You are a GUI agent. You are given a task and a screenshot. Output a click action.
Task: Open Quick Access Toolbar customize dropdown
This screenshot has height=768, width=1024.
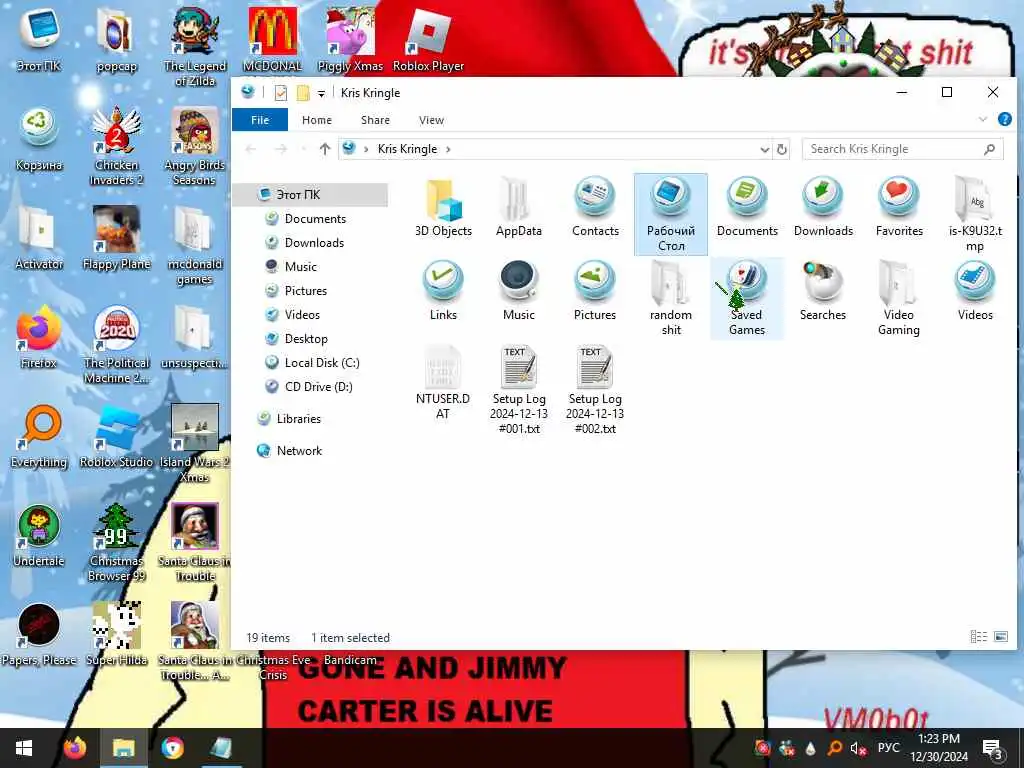(x=321, y=93)
